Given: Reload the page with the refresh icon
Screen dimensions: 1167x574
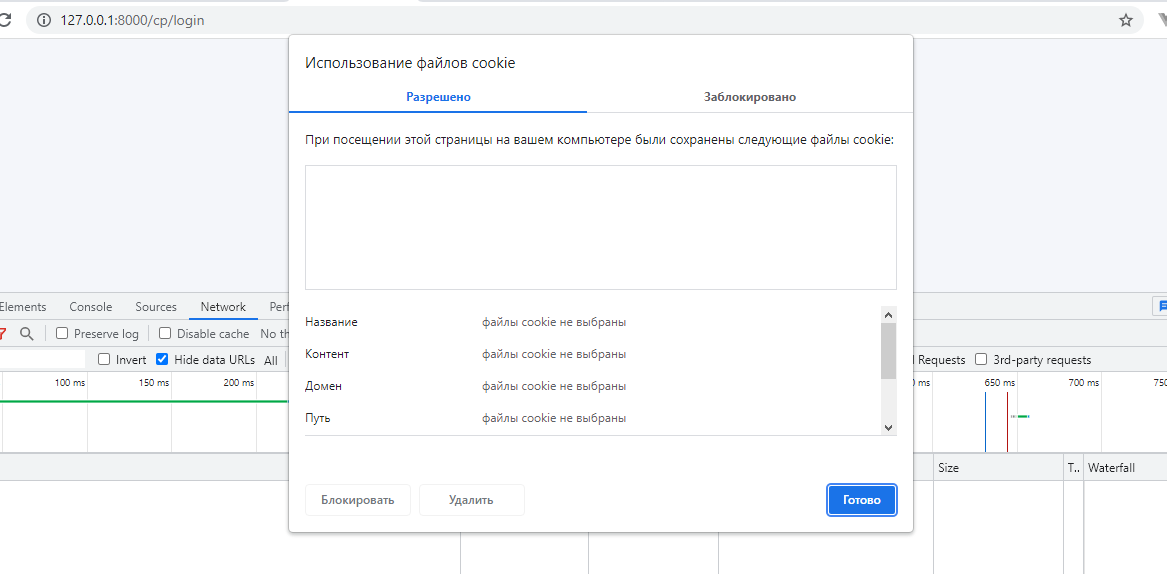Looking at the screenshot, I should (x=4, y=20).
